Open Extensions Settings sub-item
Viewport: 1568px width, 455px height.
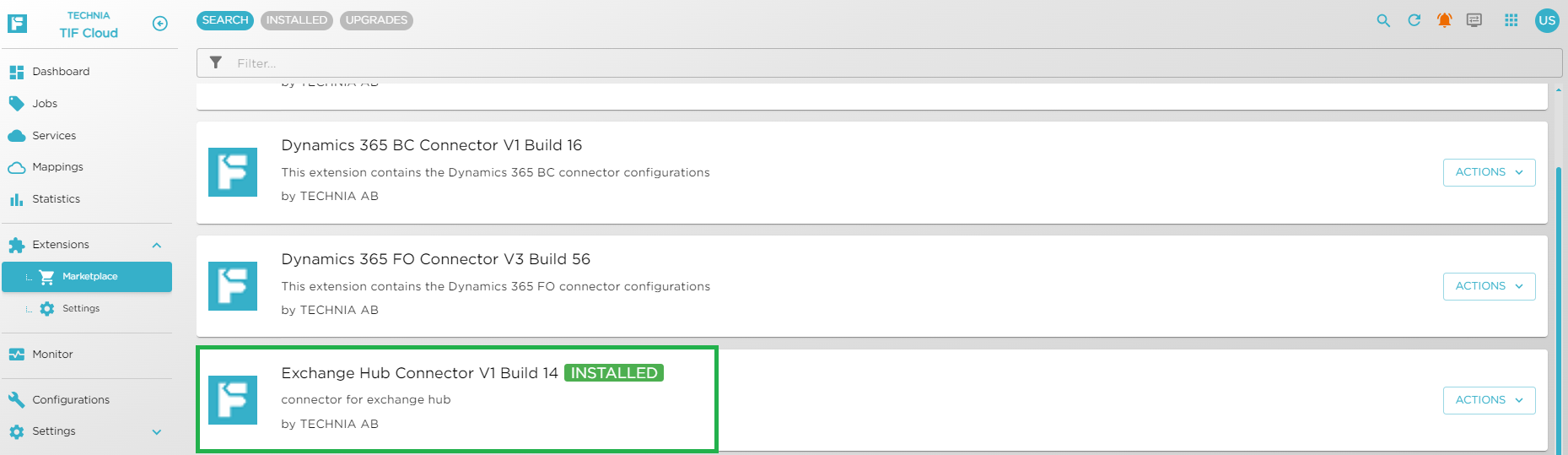click(x=81, y=309)
